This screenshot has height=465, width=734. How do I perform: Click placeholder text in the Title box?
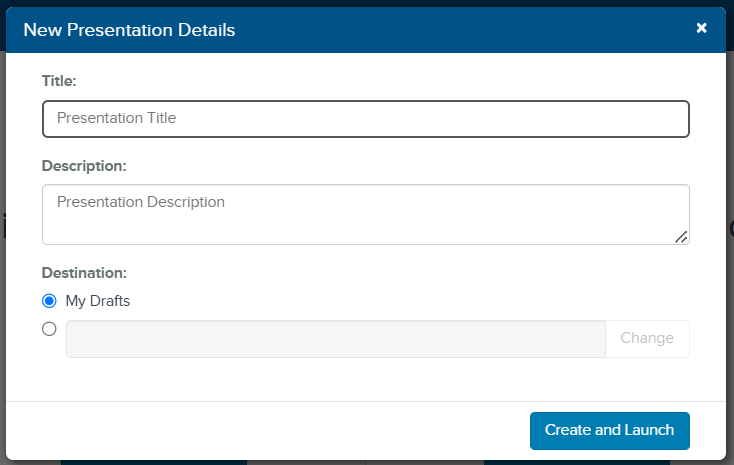pyautogui.click(x=116, y=118)
